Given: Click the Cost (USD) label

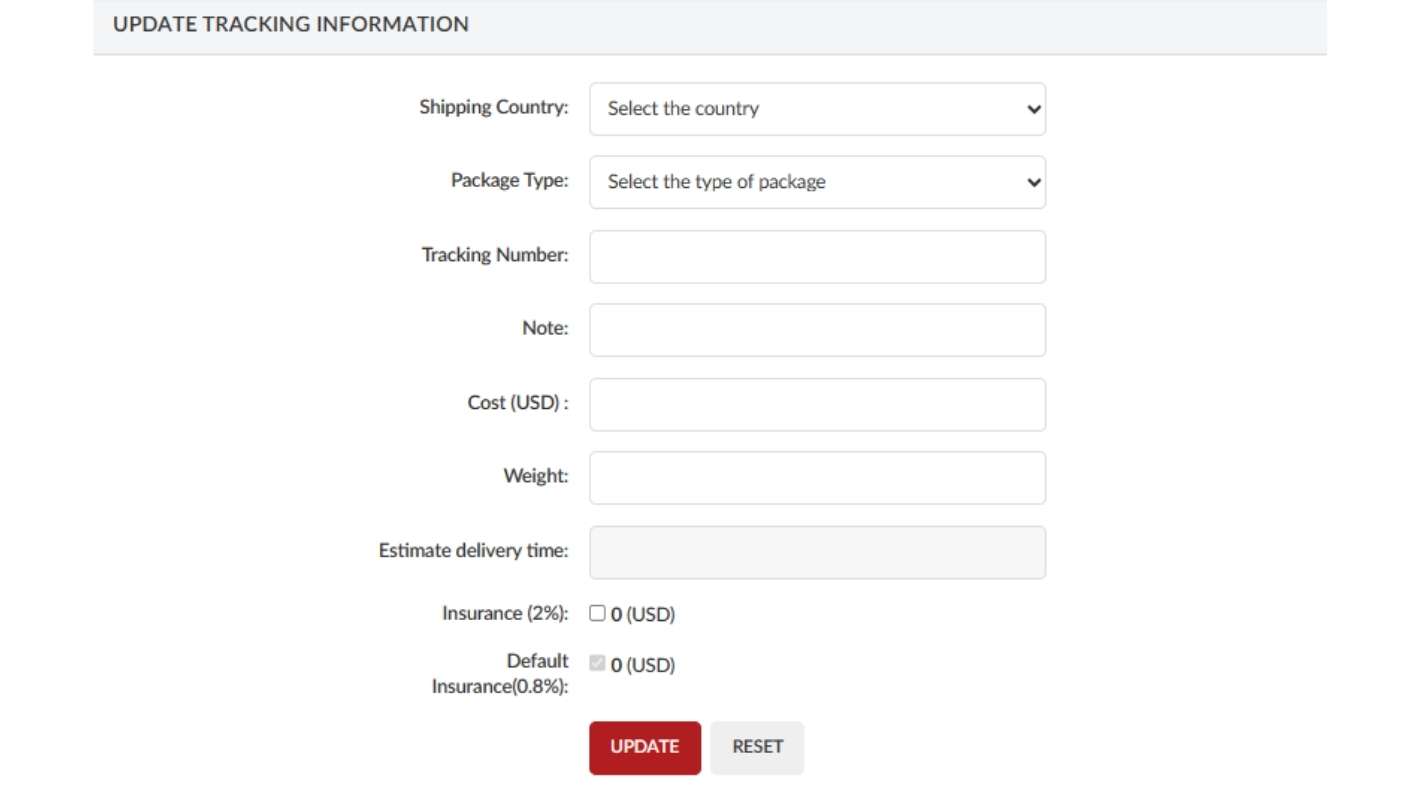Looking at the screenshot, I should [x=517, y=403].
